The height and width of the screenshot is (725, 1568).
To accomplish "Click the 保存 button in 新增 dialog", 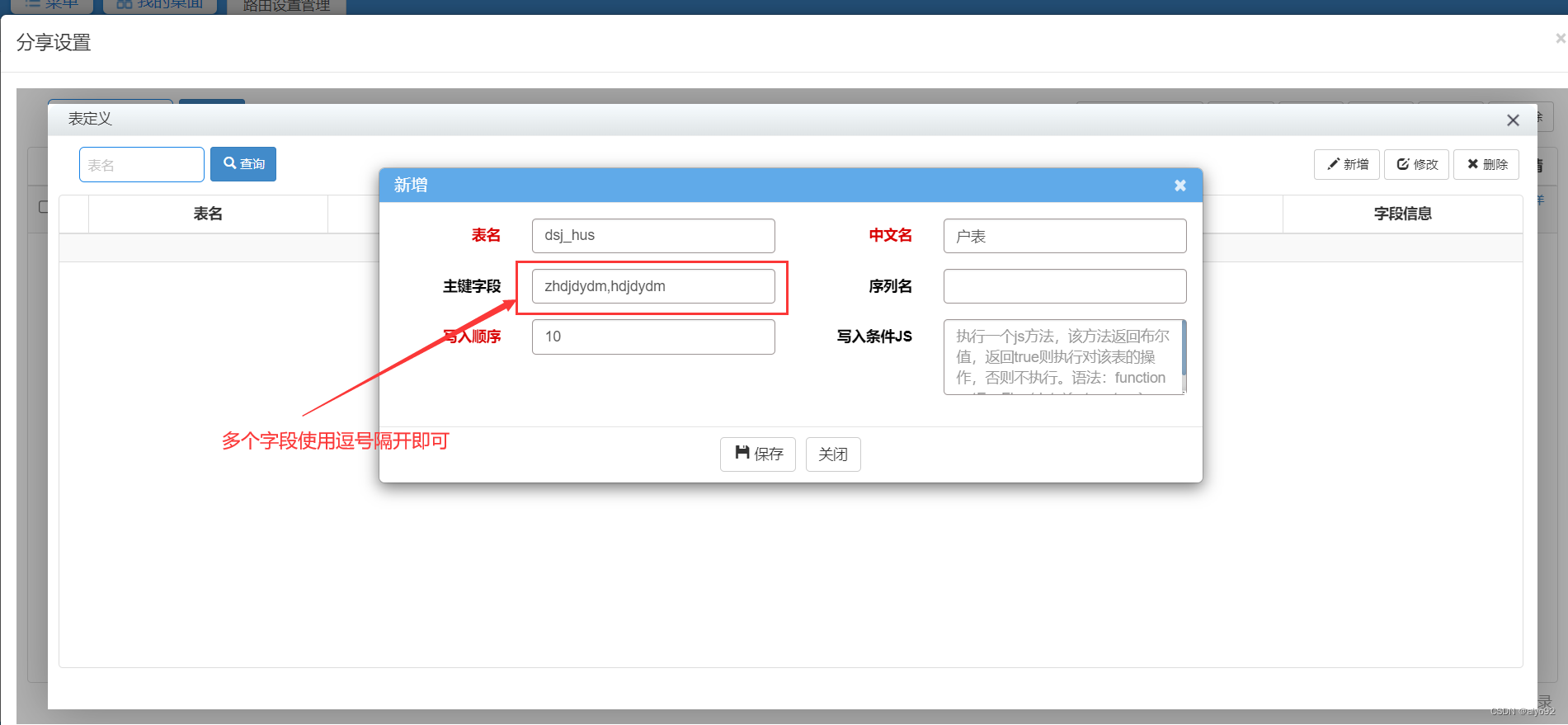I will click(757, 454).
